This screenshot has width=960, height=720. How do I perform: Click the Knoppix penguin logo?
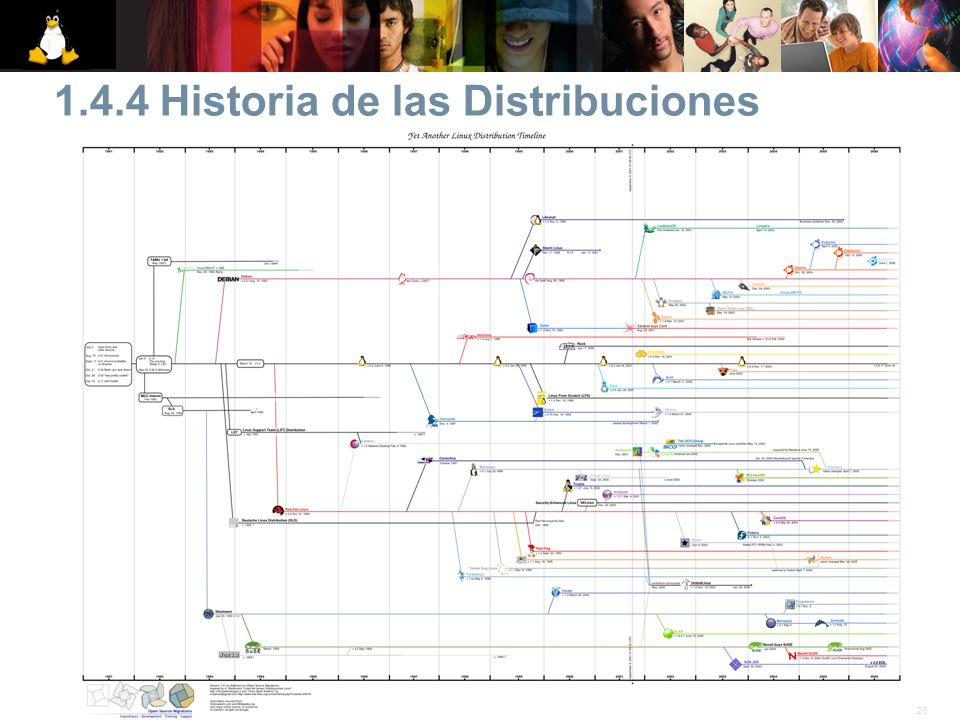tap(661, 302)
